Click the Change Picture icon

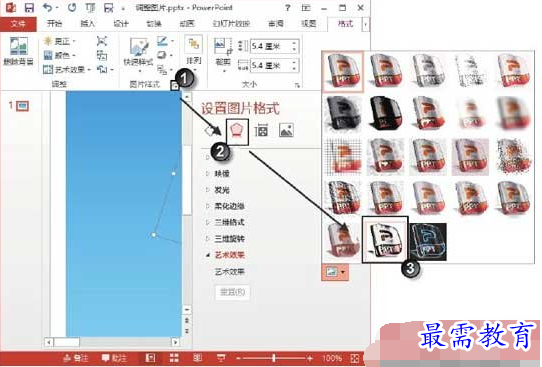[x=102, y=55]
